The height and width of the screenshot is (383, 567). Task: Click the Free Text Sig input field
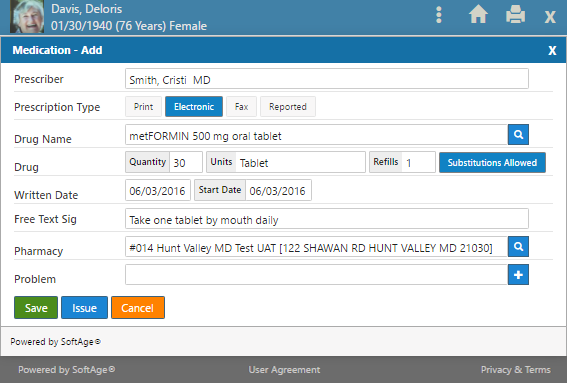coord(327,219)
